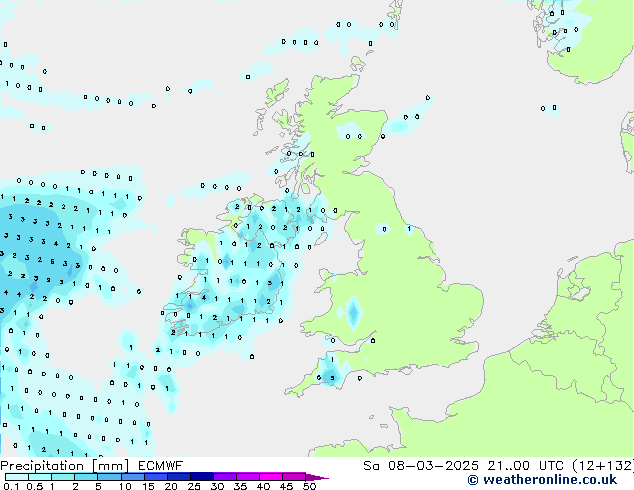Click the legend value '0.5'

[x=35, y=486]
